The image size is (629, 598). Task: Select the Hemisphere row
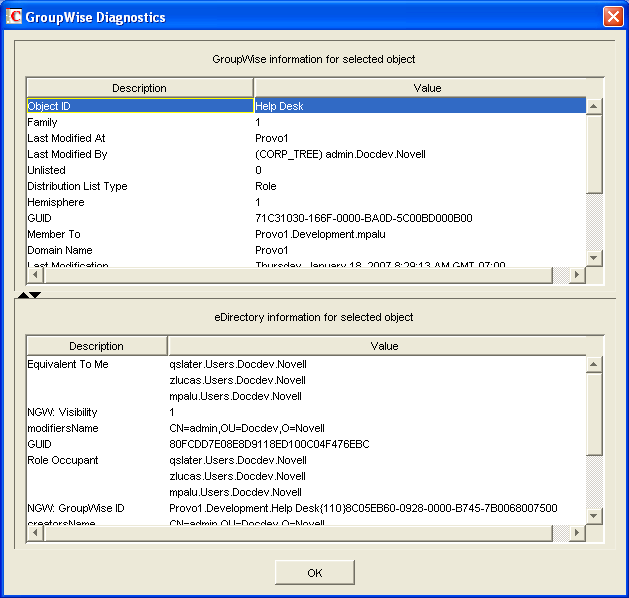coord(306,202)
